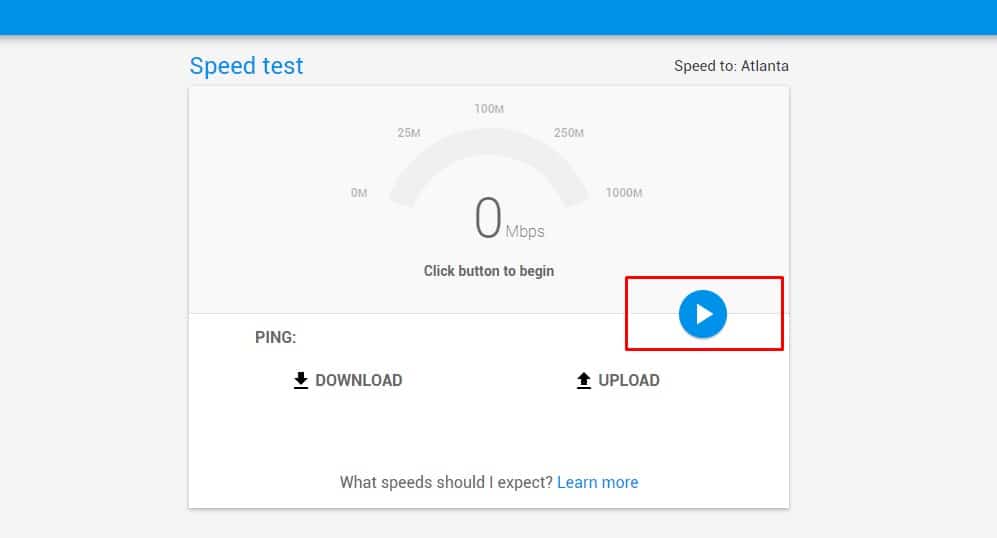Screen dimensions: 997x538
Task: Click the 1000M gauge marker
Action: (x=624, y=193)
